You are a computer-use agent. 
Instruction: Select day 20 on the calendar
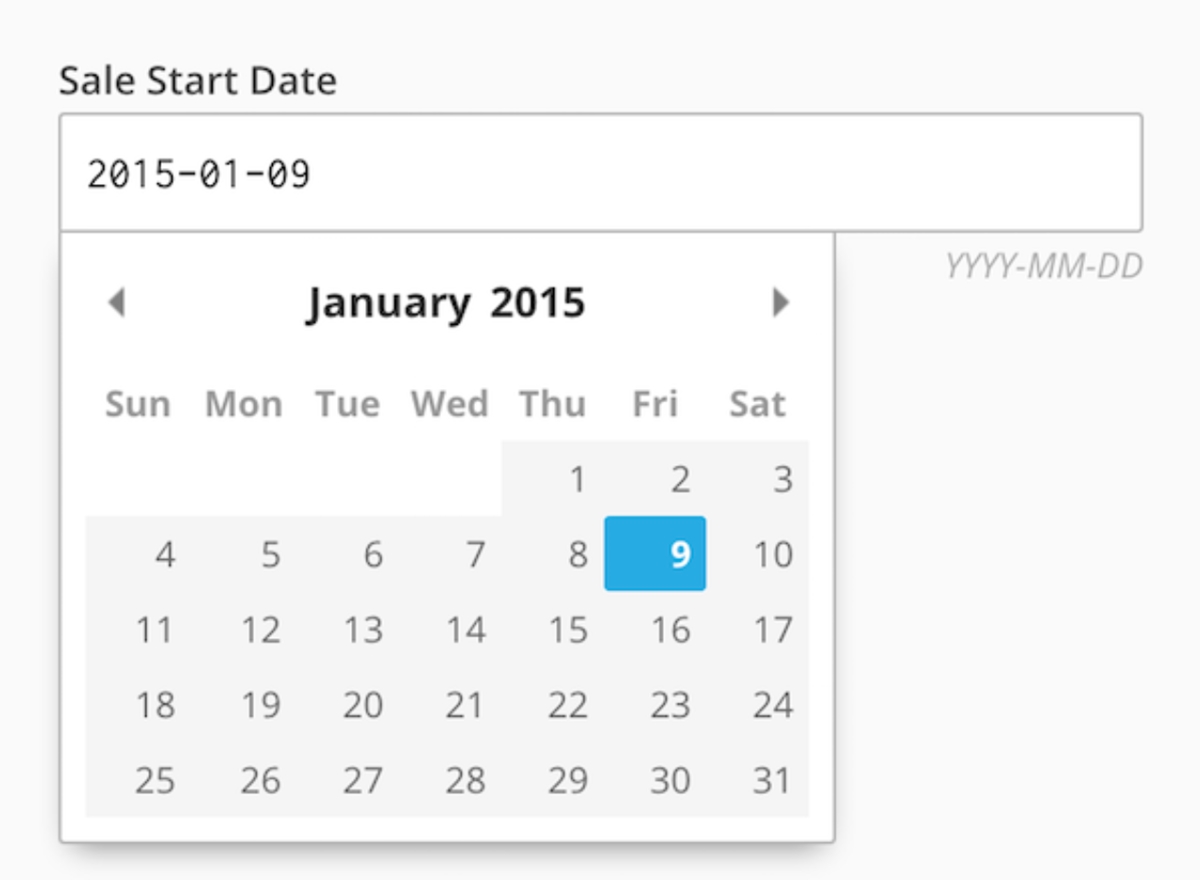347,704
